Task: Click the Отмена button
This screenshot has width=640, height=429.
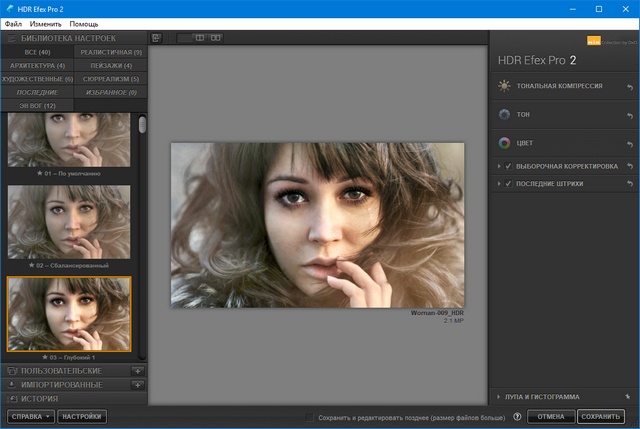Action: pos(551,417)
